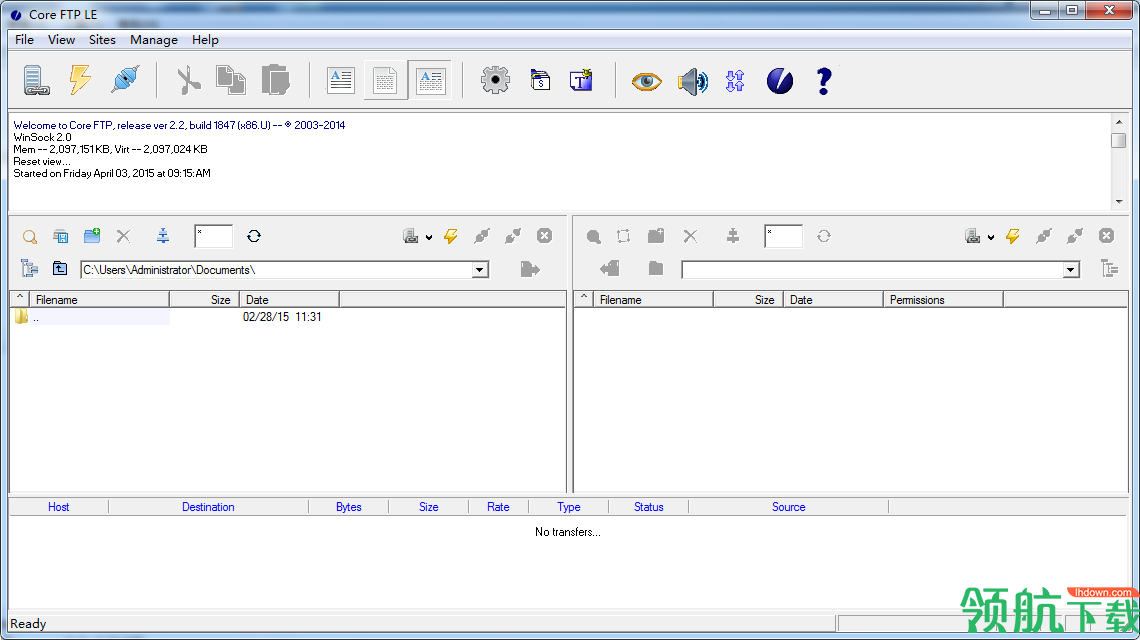Create new folder in local pane
The image size is (1140, 640).
92,236
